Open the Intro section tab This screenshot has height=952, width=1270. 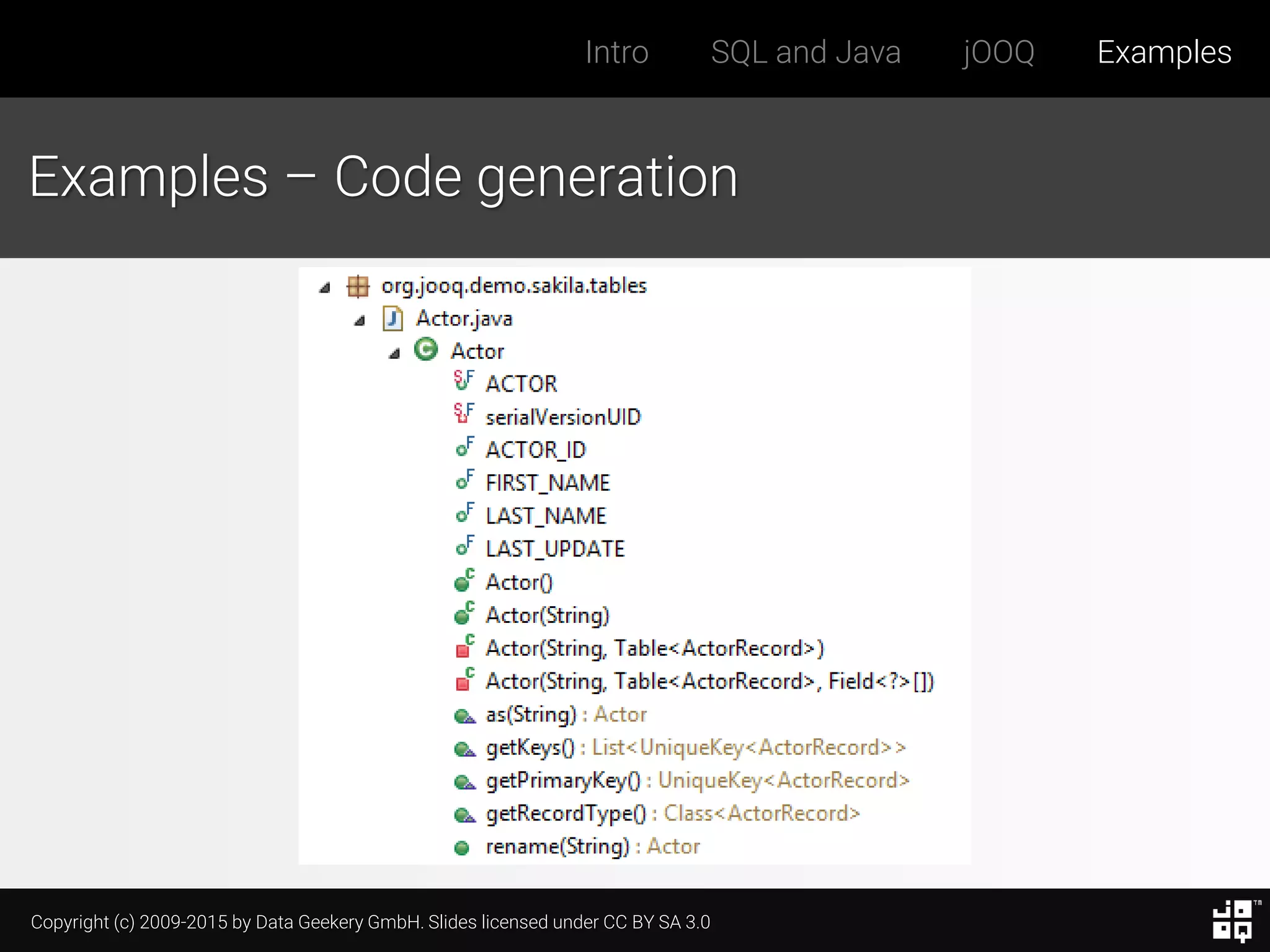tap(616, 52)
